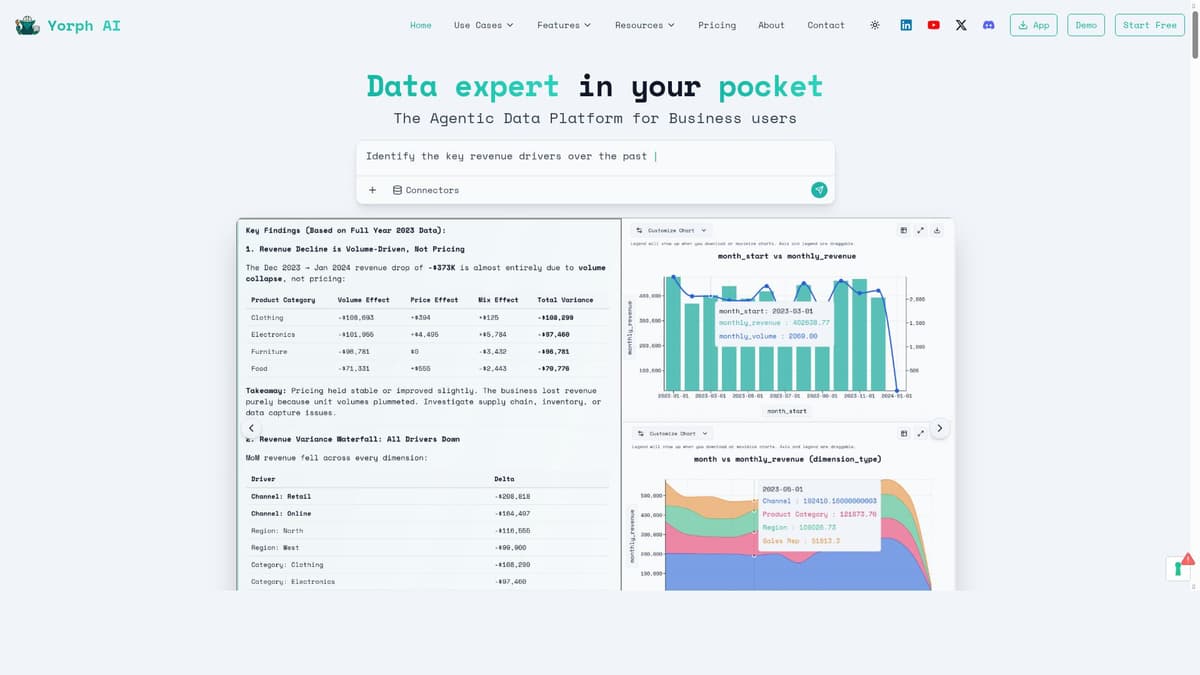Click the Connectors button
Image resolution: width=1200 pixels, height=675 pixels.
tap(426, 190)
